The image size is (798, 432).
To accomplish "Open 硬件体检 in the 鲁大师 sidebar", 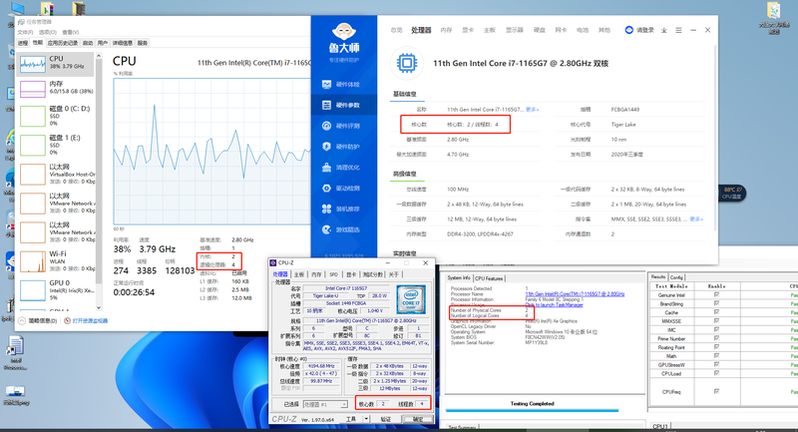I will (344, 84).
